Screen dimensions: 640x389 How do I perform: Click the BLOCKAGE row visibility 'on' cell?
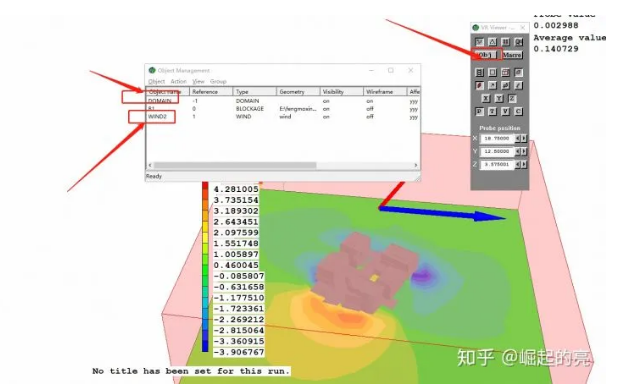[x=326, y=109]
